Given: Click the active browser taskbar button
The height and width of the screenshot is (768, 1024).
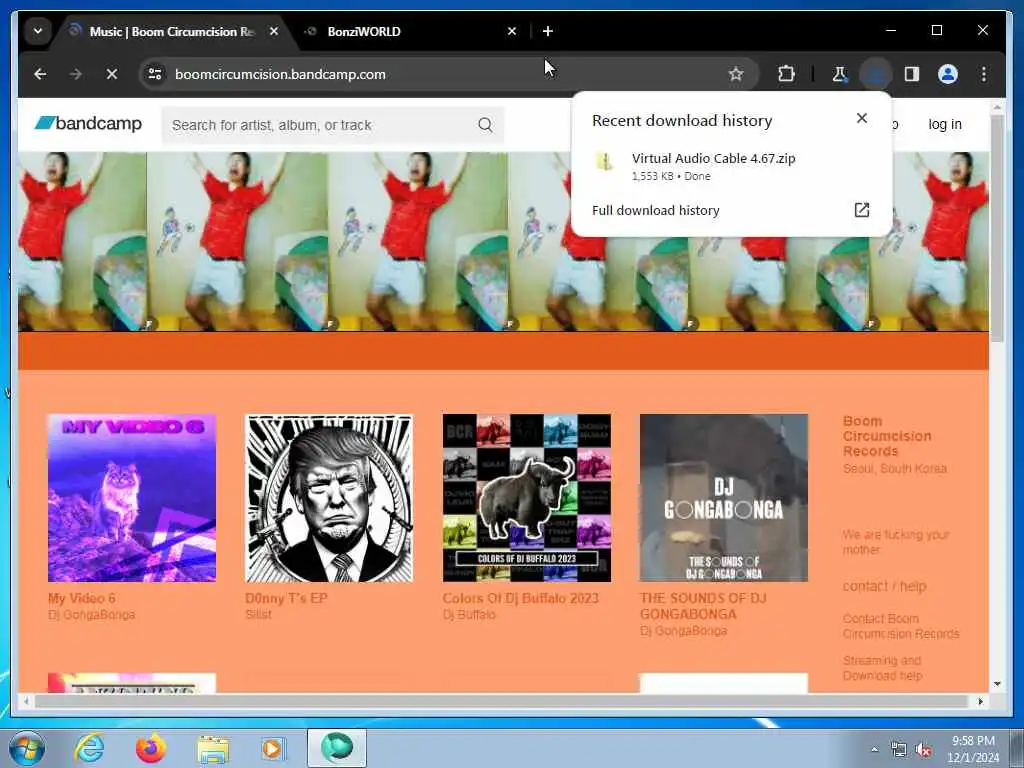Looking at the screenshot, I should 337,748.
